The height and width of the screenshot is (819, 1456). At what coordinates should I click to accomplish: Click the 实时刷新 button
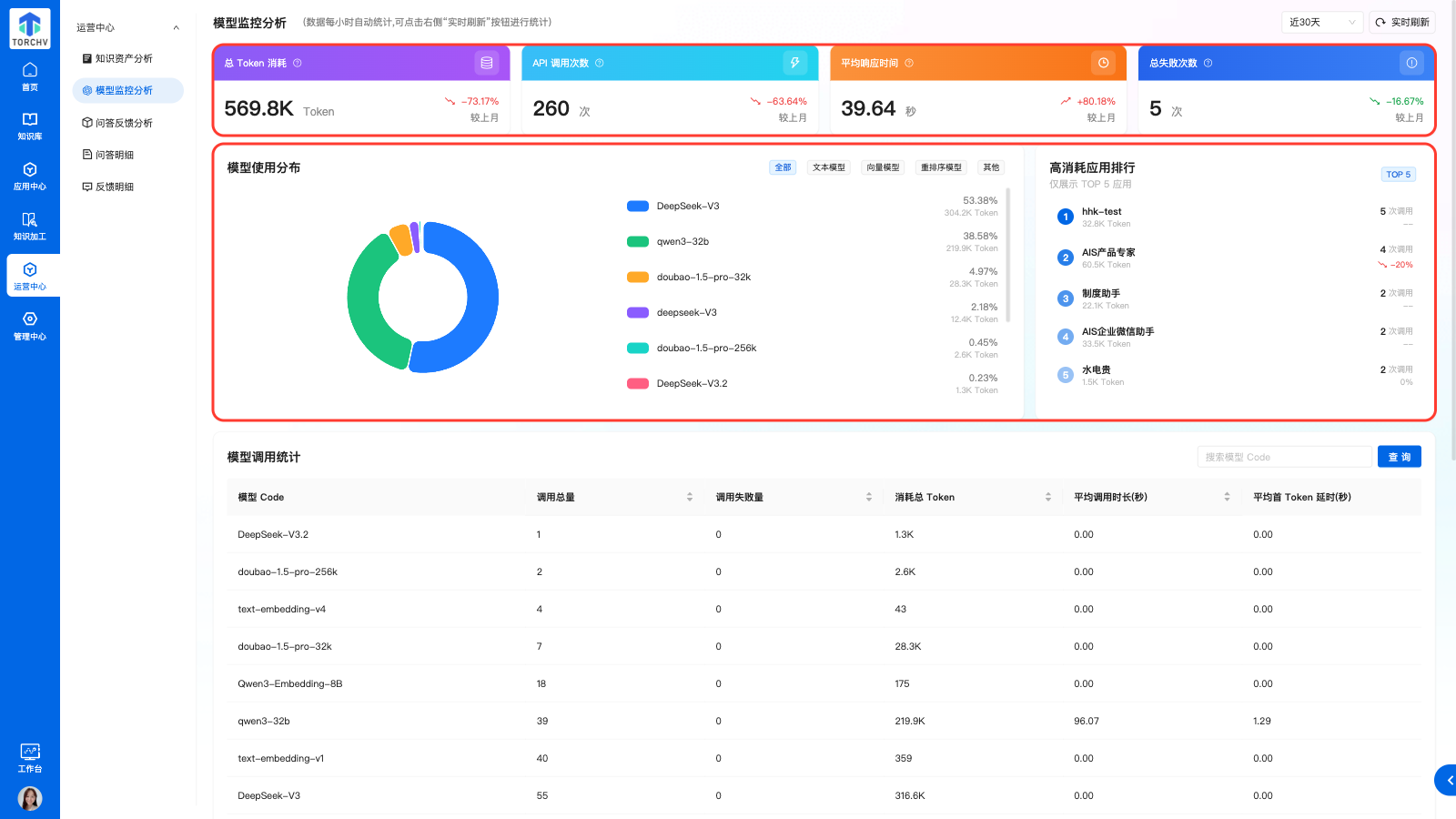1402,22
